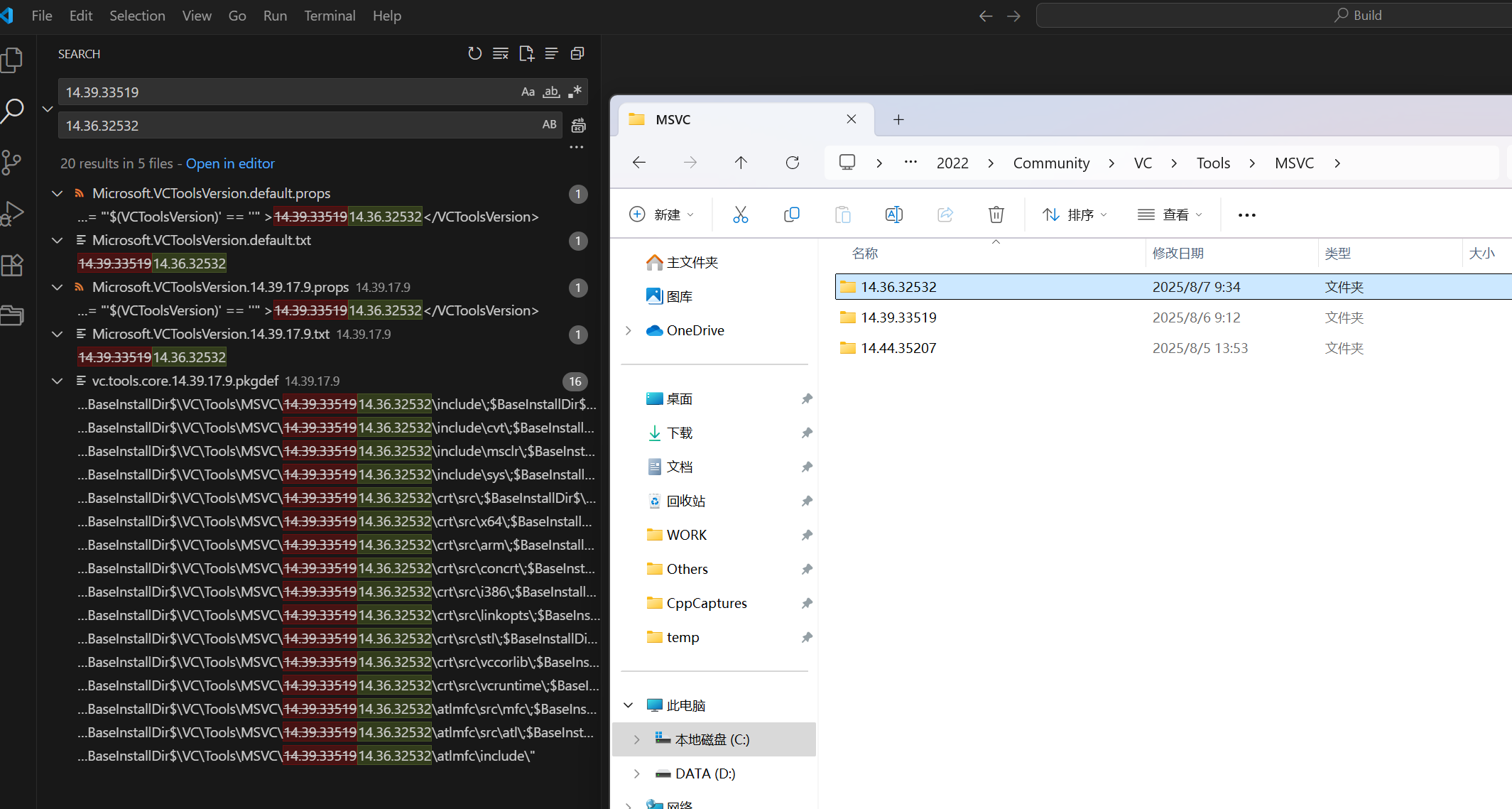
Task: Toggle Match Whole Word option
Action: coord(551,92)
